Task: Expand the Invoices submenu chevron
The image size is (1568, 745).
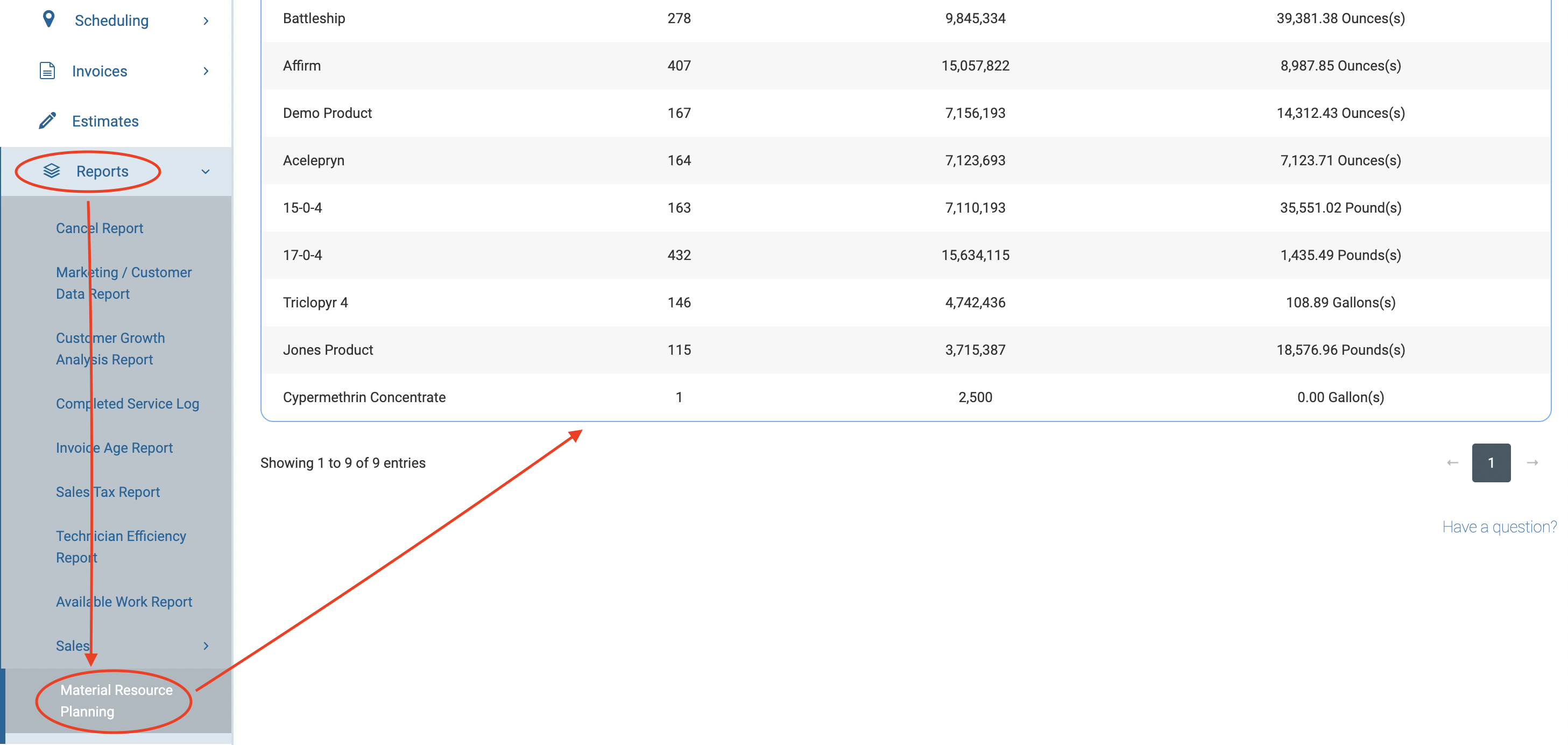Action: click(x=206, y=71)
